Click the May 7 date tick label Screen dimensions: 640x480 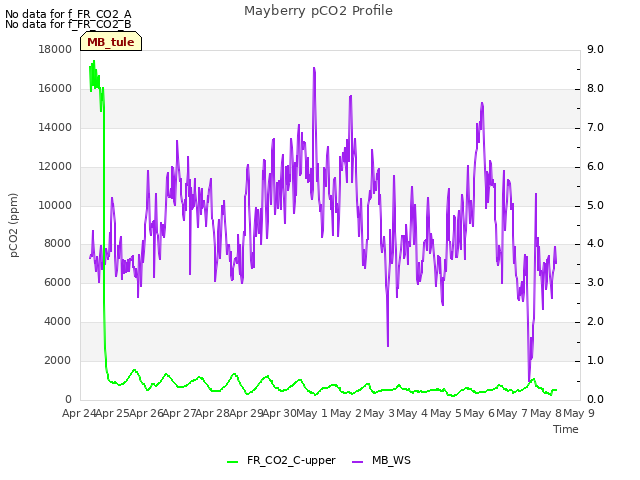[512, 413]
